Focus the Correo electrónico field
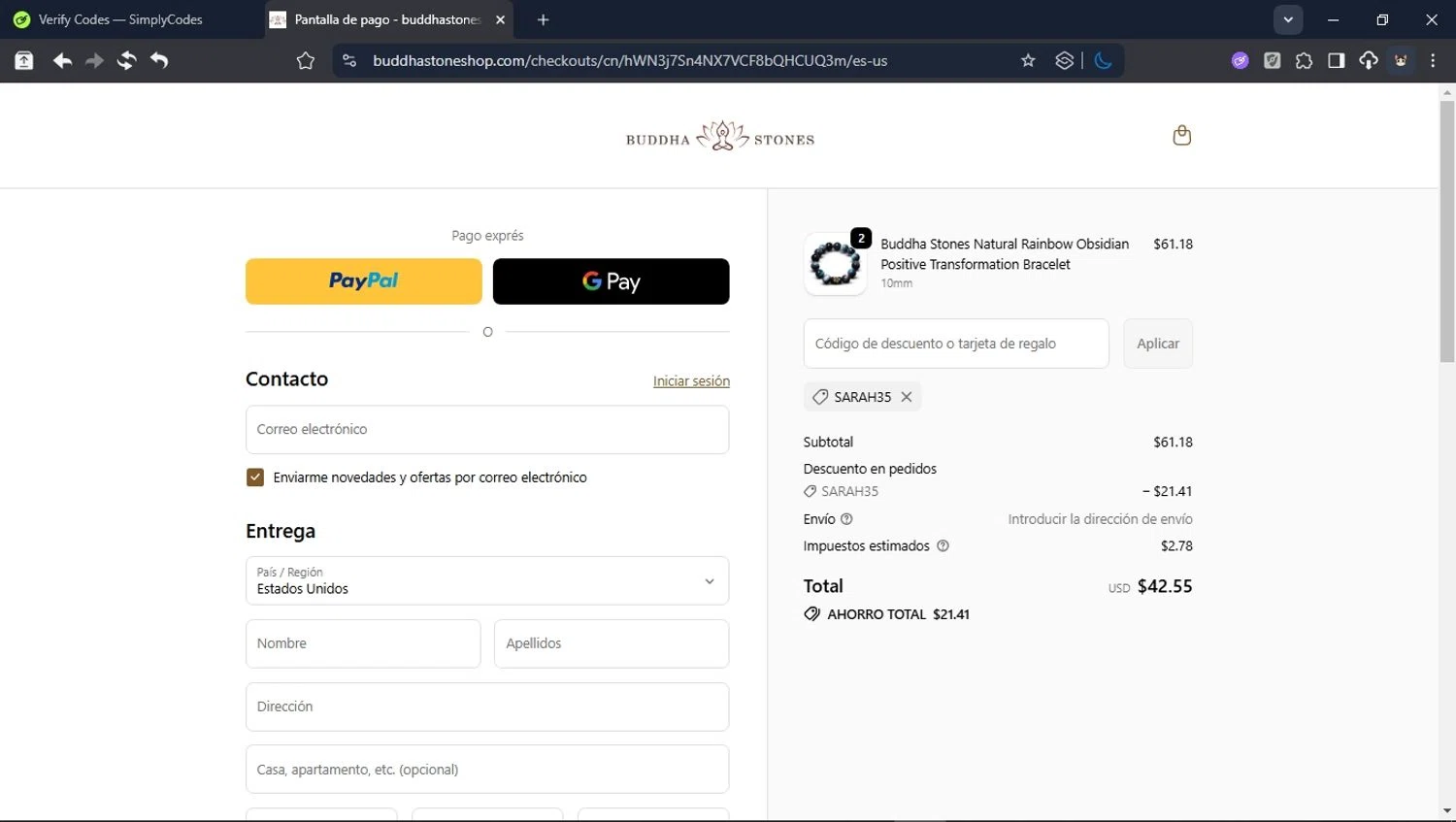 [x=487, y=429]
